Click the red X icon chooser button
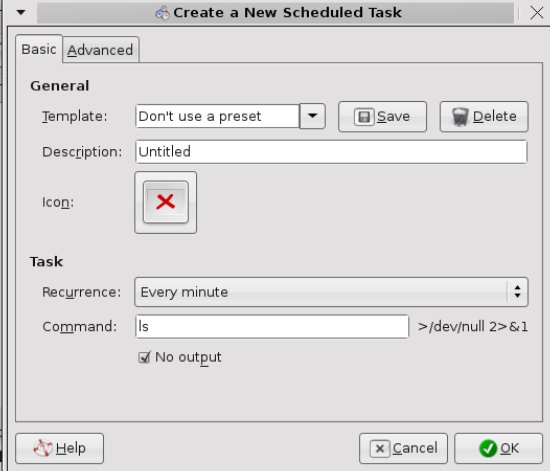Image resolution: width=550 pixels, height=471 pixels. pos(166,202)
